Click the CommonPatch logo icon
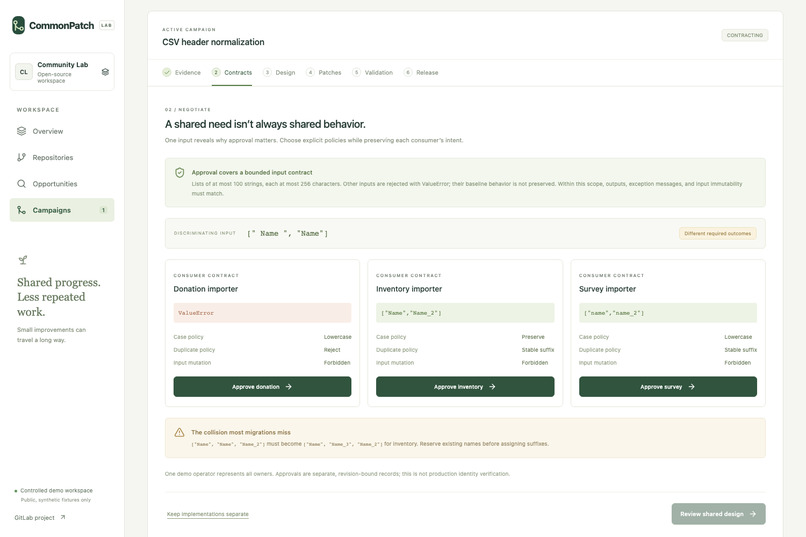This screenshot has height=537, width=806. pyautogui.click(x=19, y=25)
